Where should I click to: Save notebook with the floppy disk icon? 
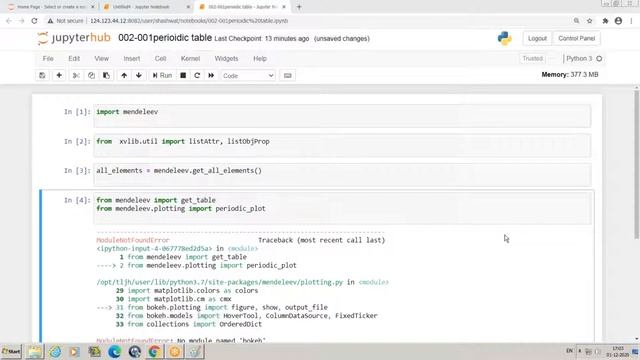click(42, 76)
